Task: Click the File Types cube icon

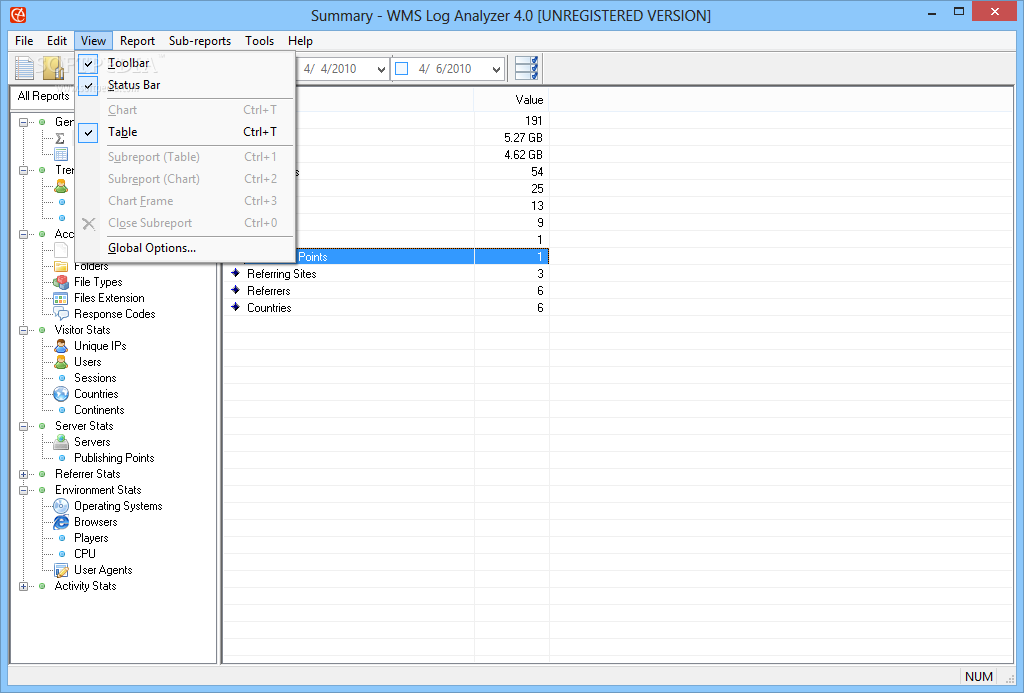Action: pos(61,282)
